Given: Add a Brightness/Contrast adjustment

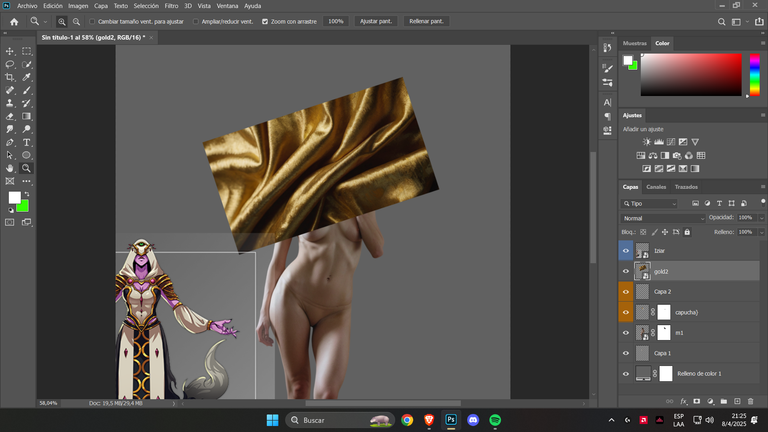Looking at the screenshot, I should point(647,142).
